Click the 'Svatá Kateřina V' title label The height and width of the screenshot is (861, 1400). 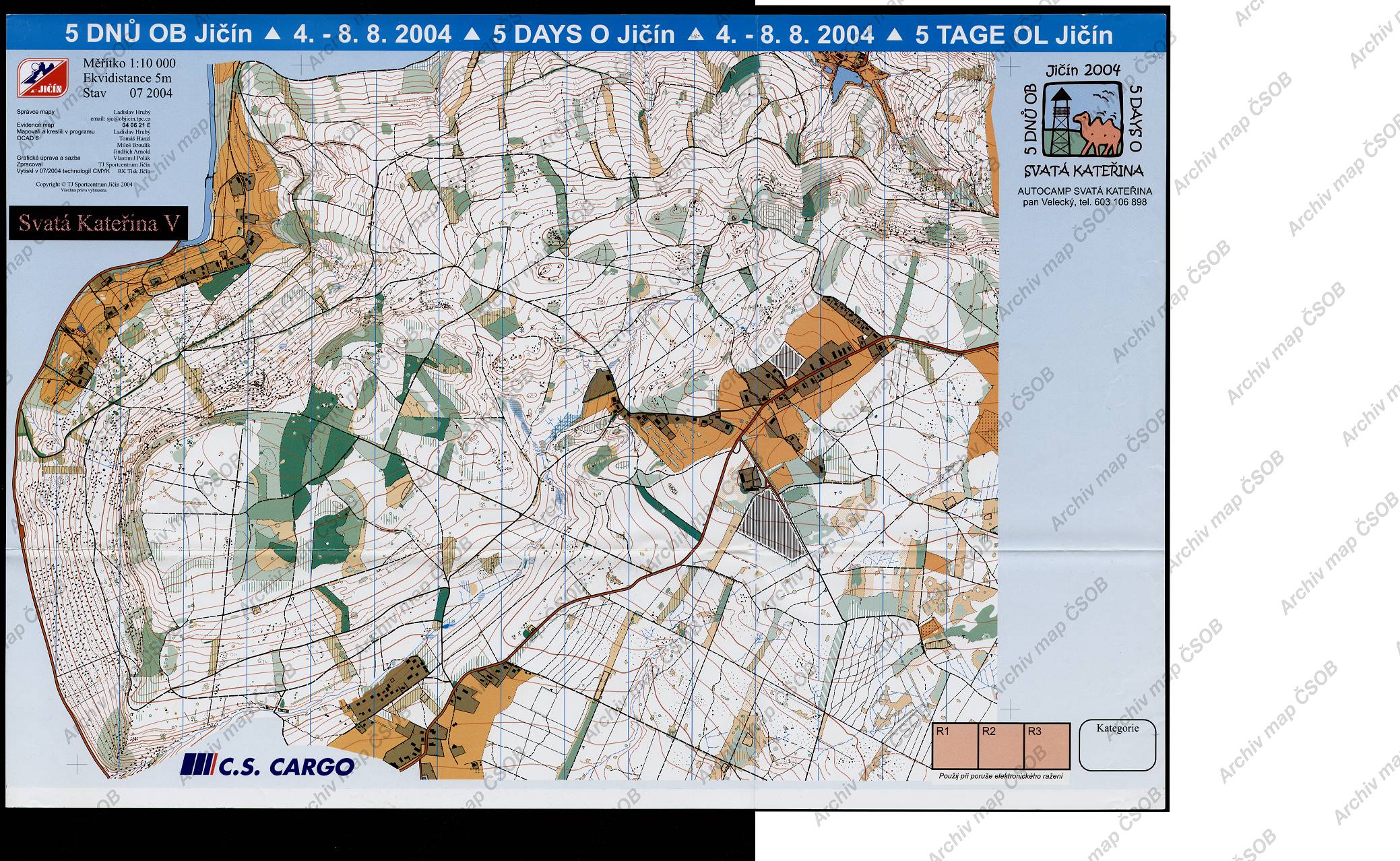click(x=98, y=223)
